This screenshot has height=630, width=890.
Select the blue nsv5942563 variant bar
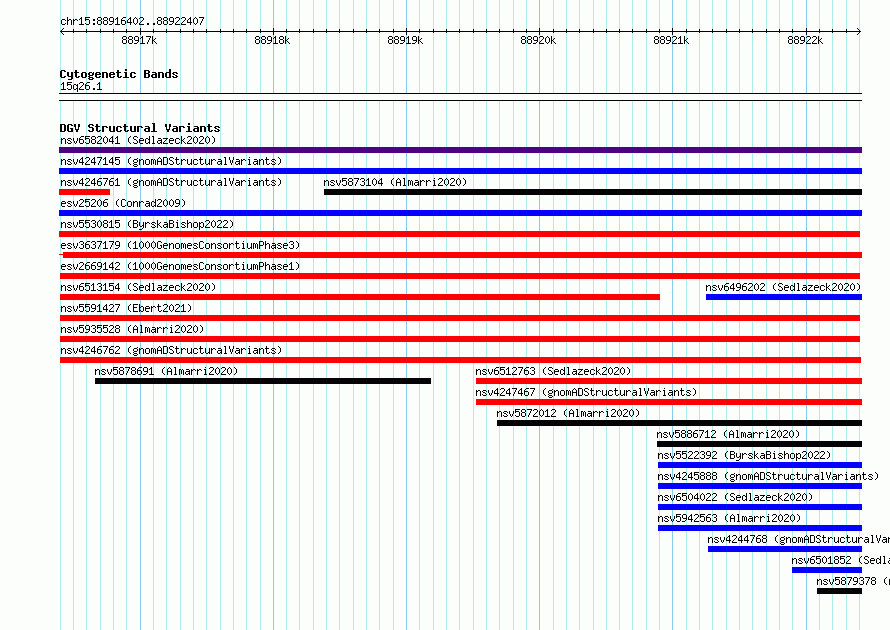coord(760,528)
